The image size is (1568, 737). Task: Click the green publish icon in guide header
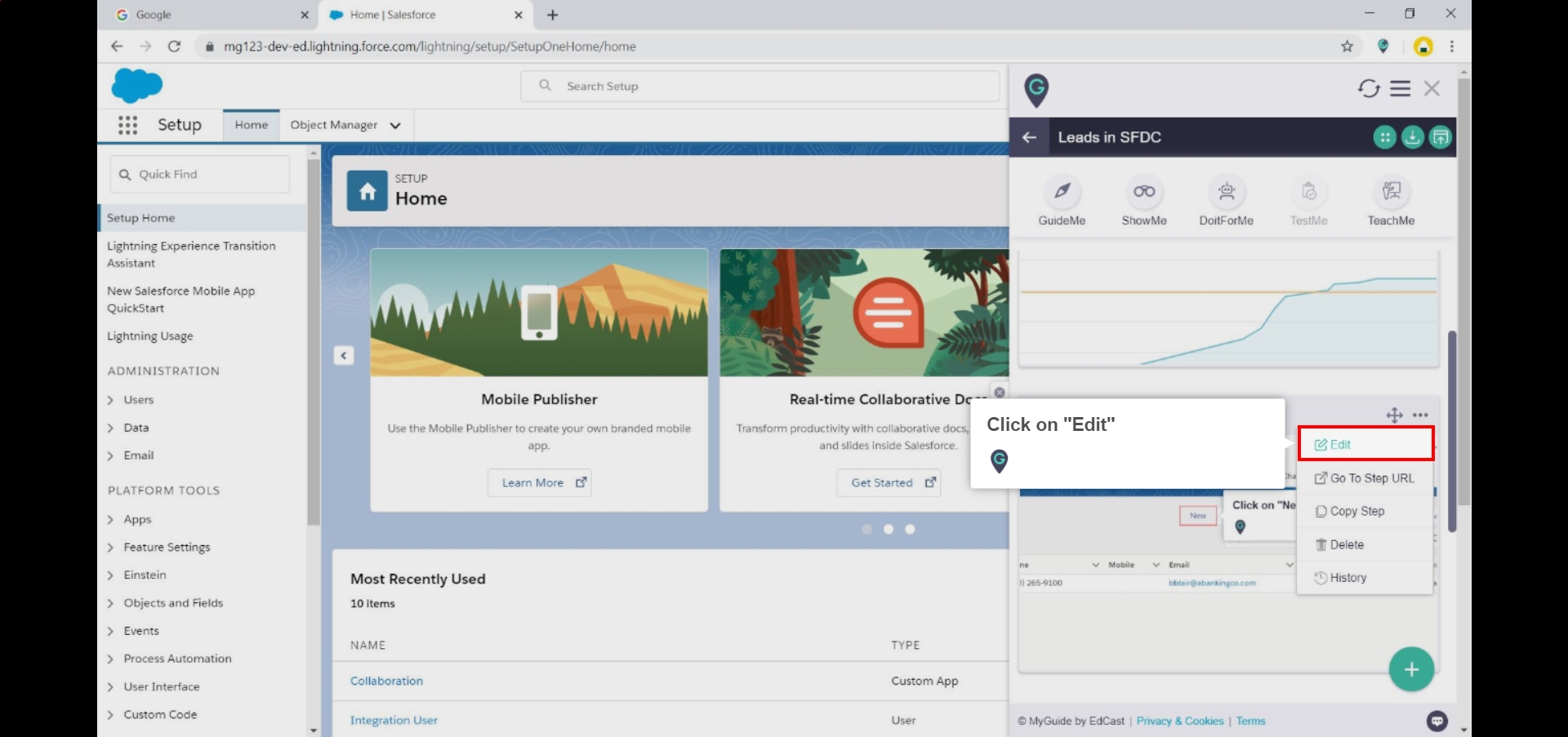click(1441, 137)
